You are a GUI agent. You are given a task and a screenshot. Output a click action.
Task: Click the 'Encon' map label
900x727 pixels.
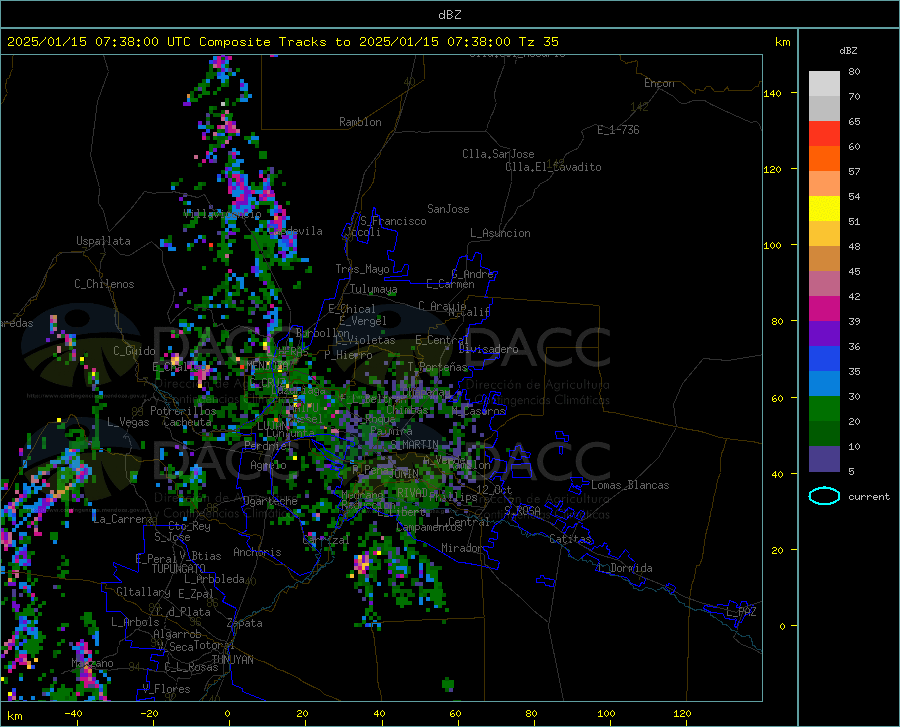(659, 83)
